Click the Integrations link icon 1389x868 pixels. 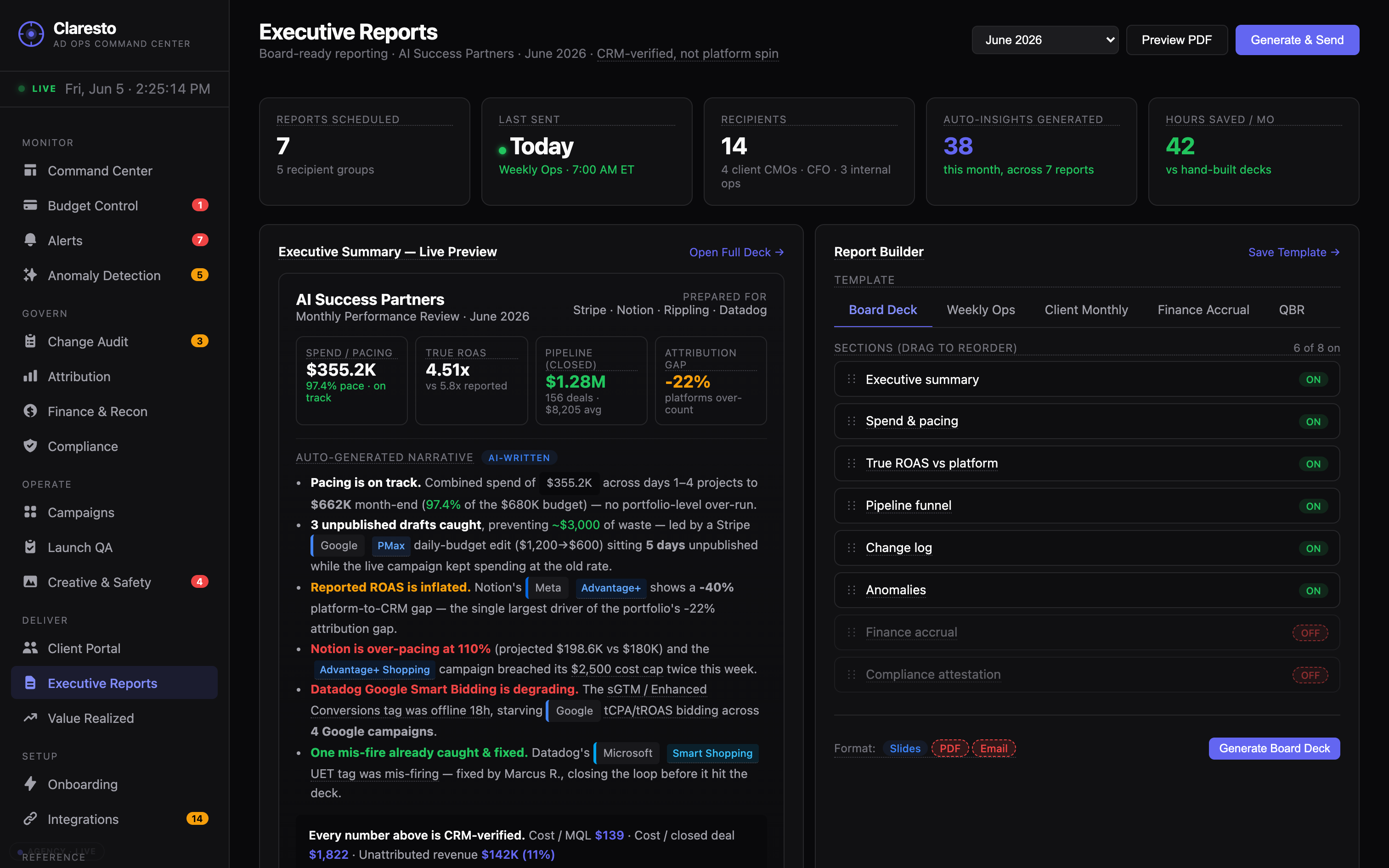click(30, 818)
